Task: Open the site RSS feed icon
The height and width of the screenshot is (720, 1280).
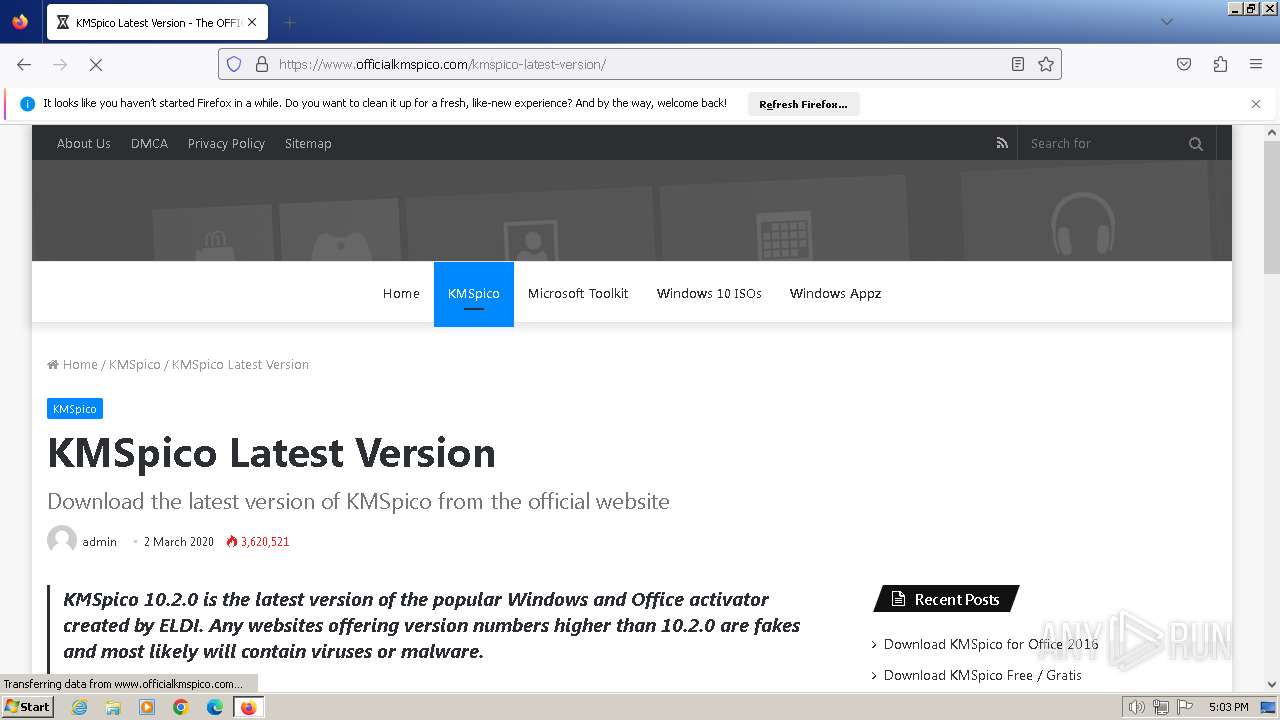Action: coord(1002,143)
